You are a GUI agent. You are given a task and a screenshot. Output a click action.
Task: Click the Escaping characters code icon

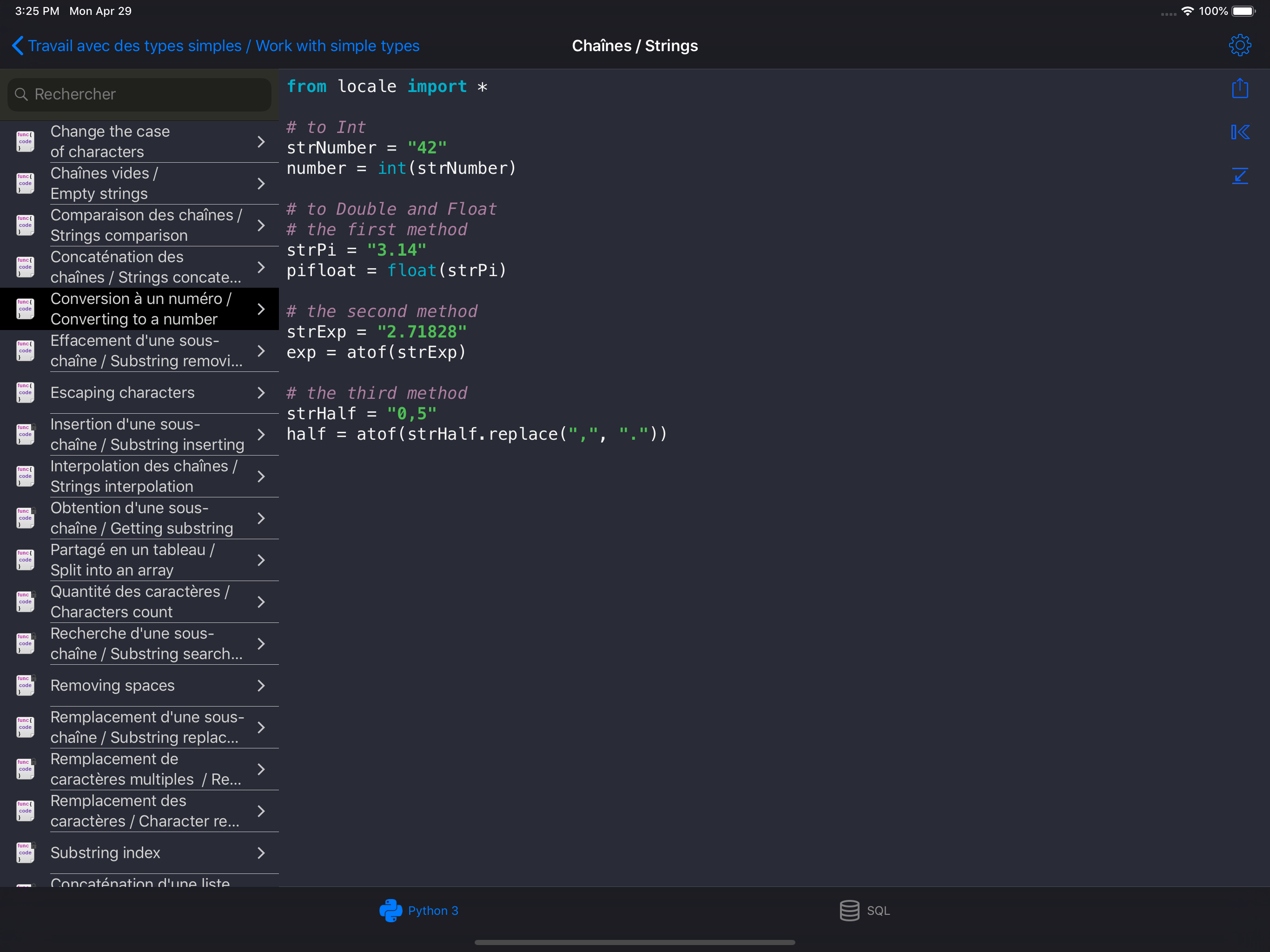(25, 393)
